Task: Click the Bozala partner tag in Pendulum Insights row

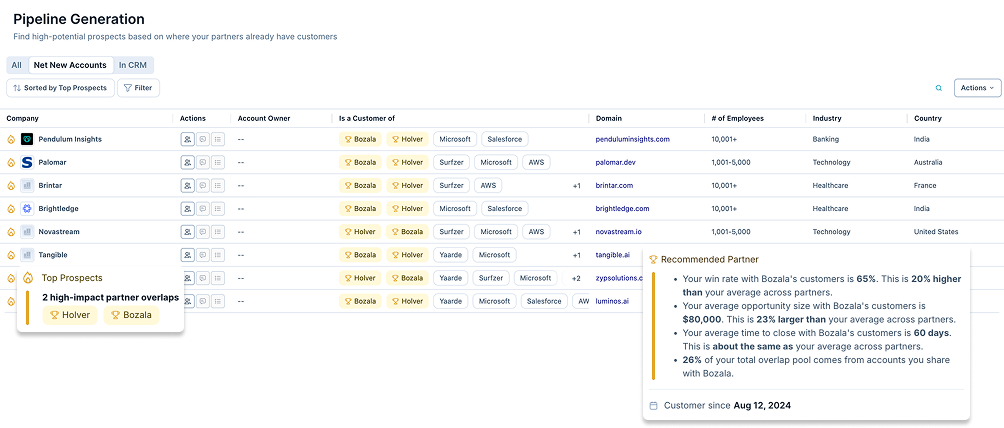Action: (x=360, y=139)
